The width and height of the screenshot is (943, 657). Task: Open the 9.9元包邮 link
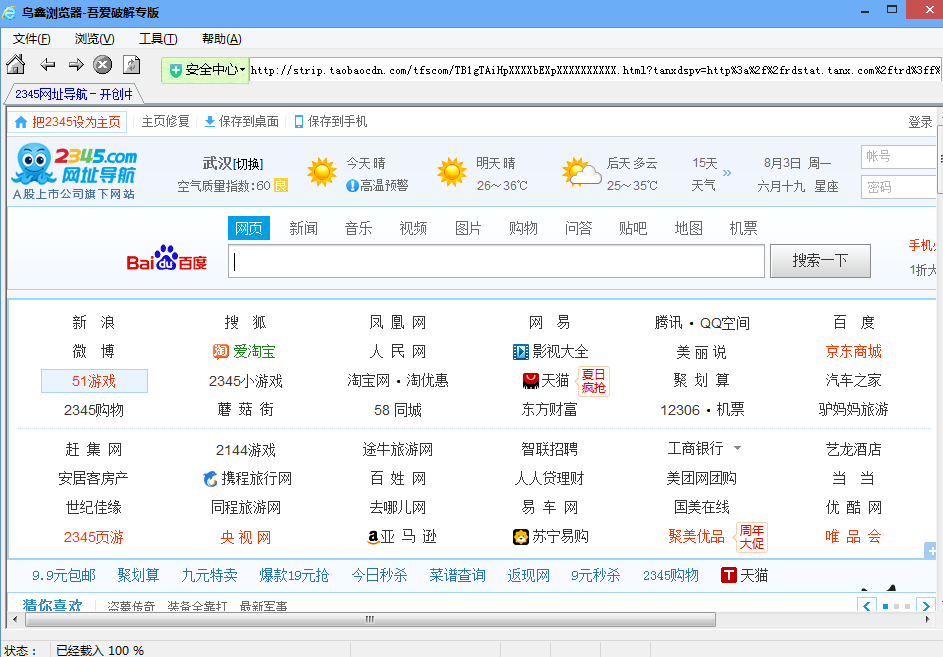coord(64,576)
